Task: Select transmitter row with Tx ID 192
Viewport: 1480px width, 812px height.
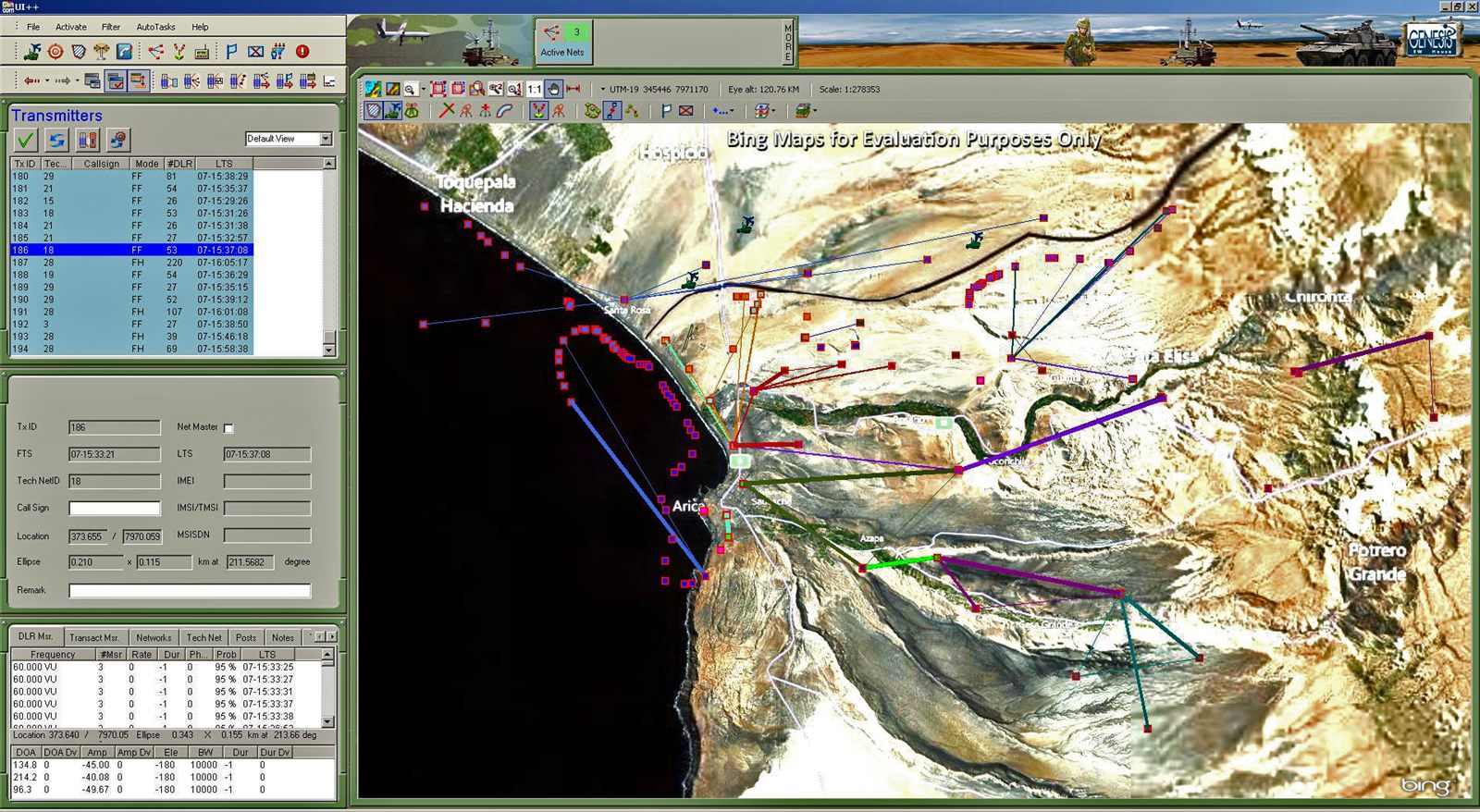Action: 131,325
